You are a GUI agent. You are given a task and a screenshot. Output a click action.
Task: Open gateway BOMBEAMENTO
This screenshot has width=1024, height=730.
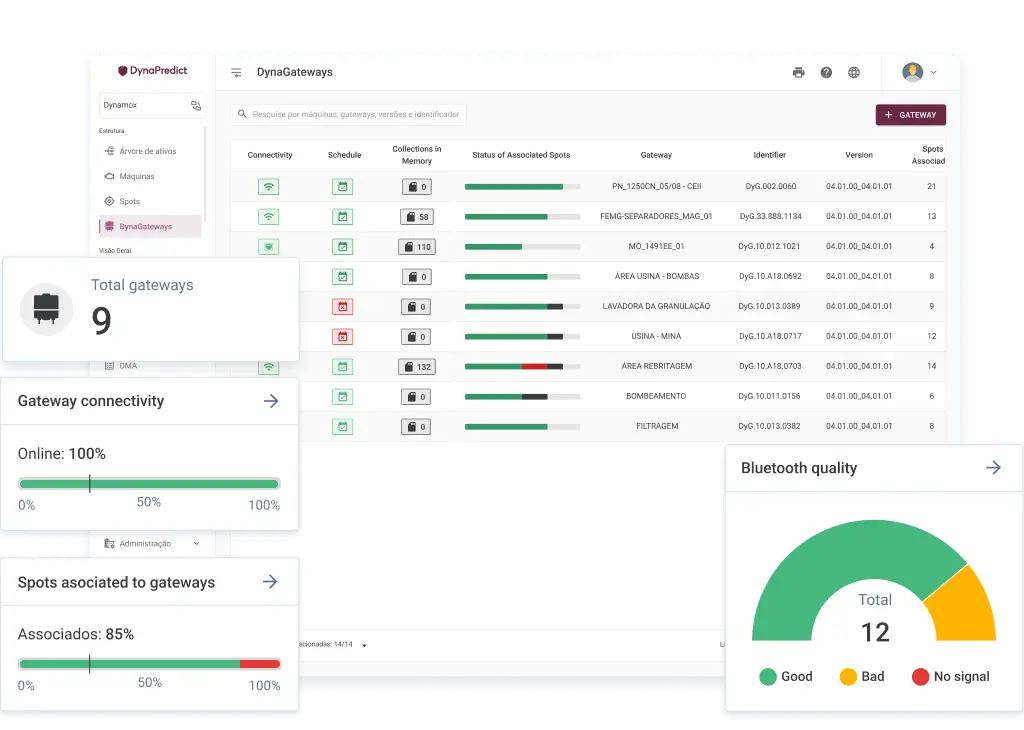click(656, 396)
